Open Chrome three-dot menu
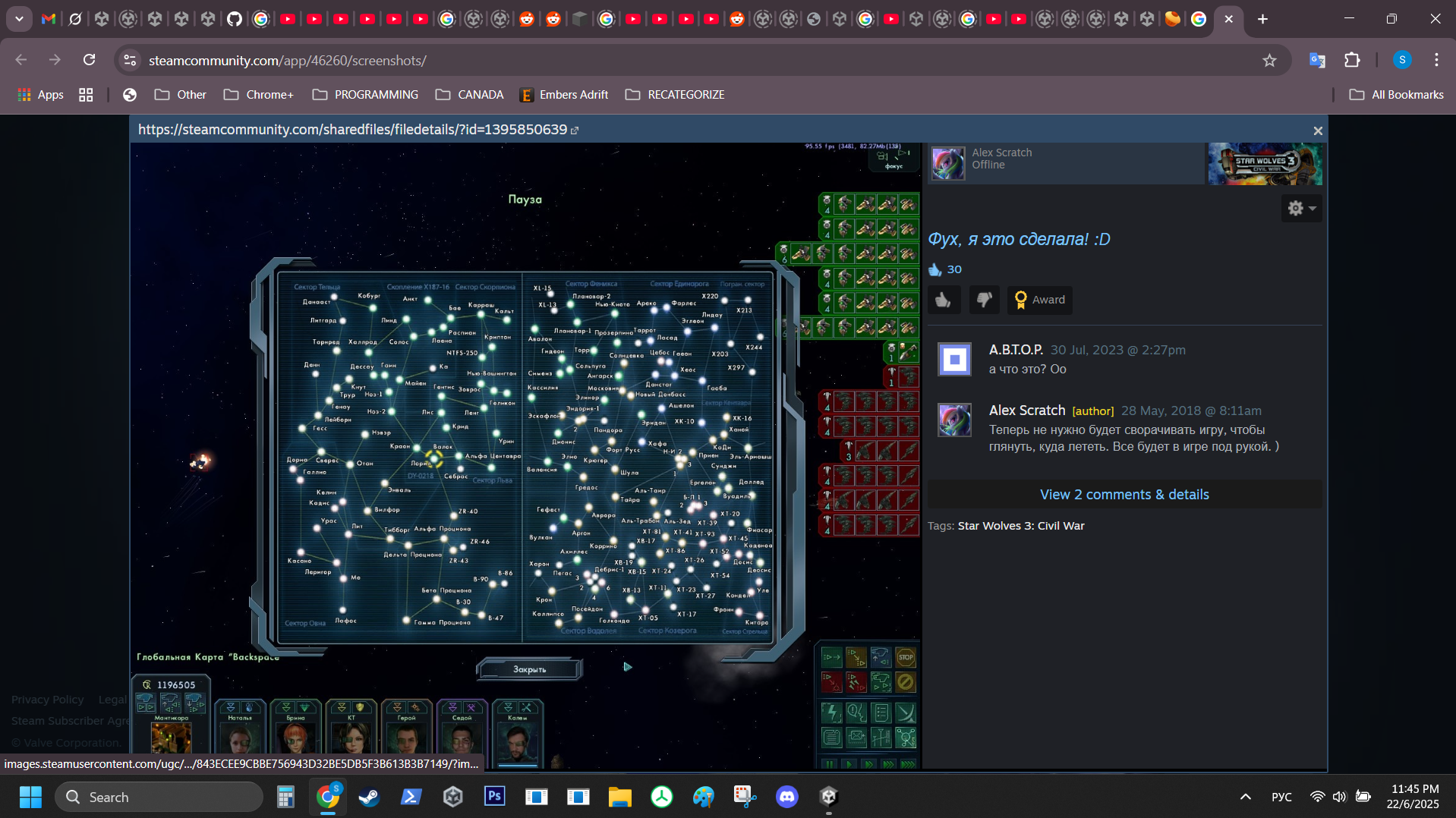This screenshot has width=1456, height=818. click(1436, 60)
